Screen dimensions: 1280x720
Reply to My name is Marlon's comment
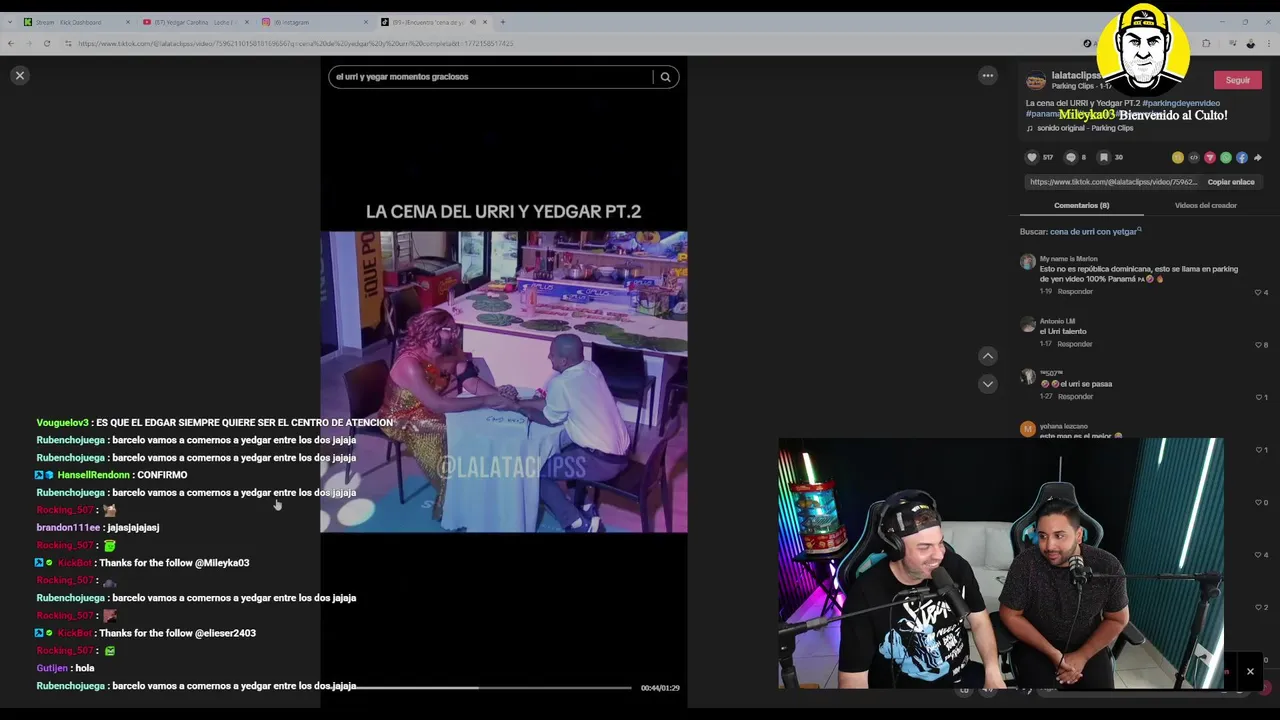[x=1075, y=291]
